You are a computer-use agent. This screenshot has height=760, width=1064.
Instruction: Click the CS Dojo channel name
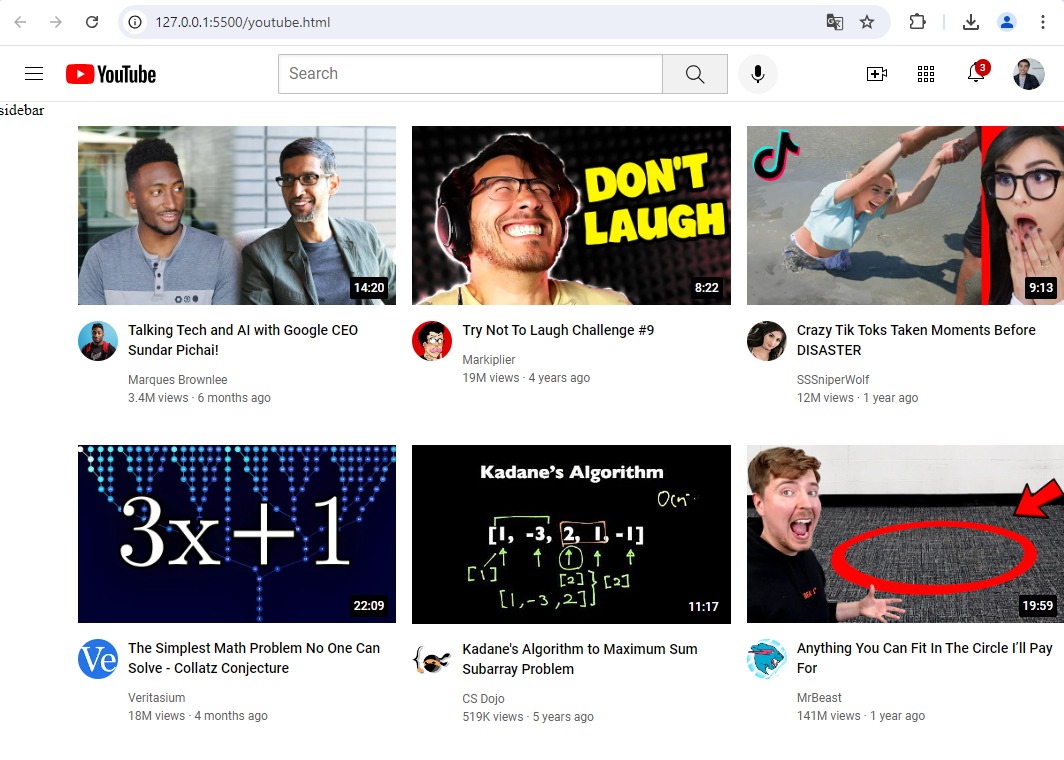(x=483, y=698)
